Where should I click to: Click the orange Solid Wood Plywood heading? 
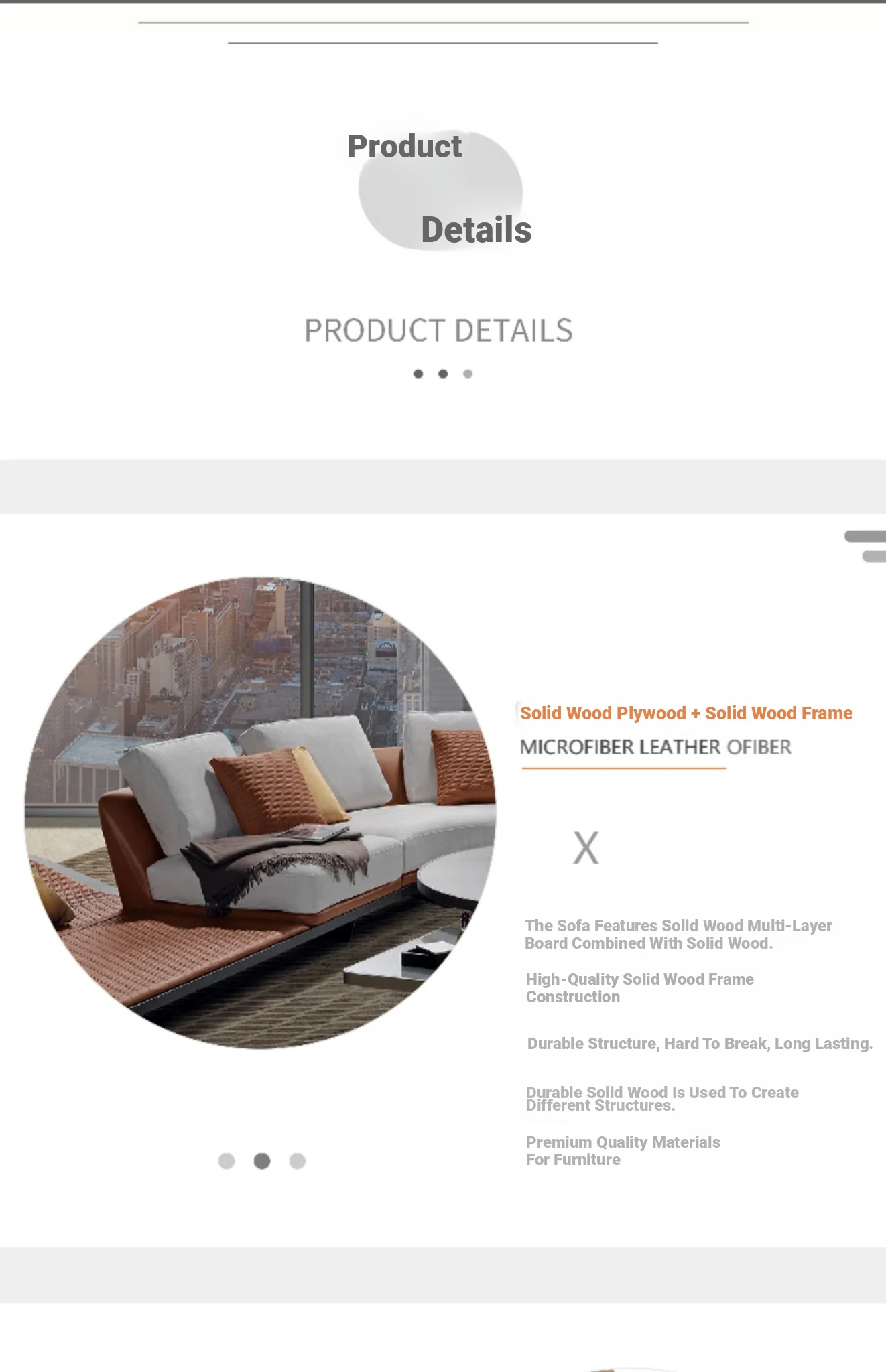pos(686,713)
